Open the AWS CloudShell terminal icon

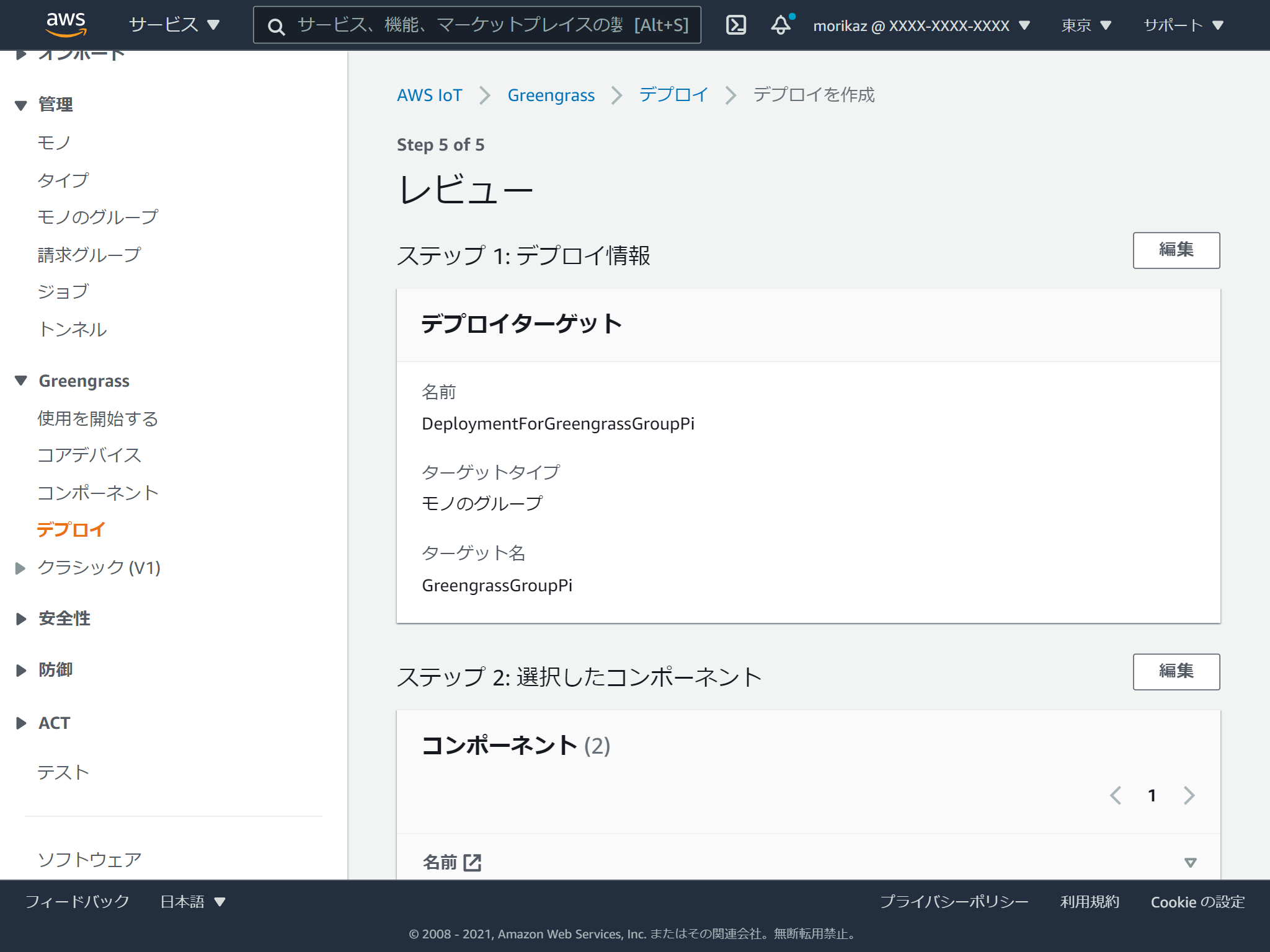pyautogui.click(x=735, y=25)
